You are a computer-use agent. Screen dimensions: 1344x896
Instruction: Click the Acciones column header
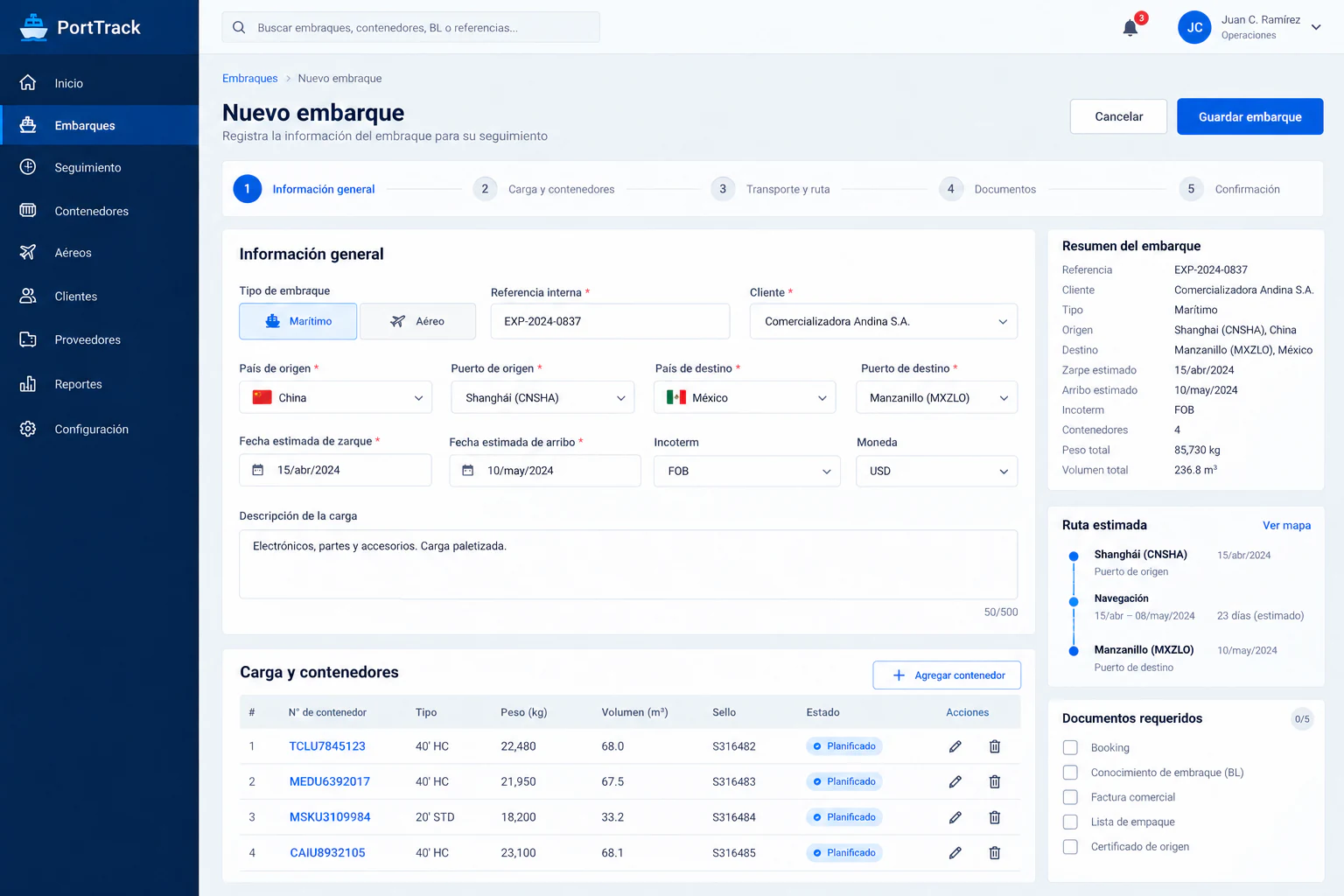tap(967, 712)
